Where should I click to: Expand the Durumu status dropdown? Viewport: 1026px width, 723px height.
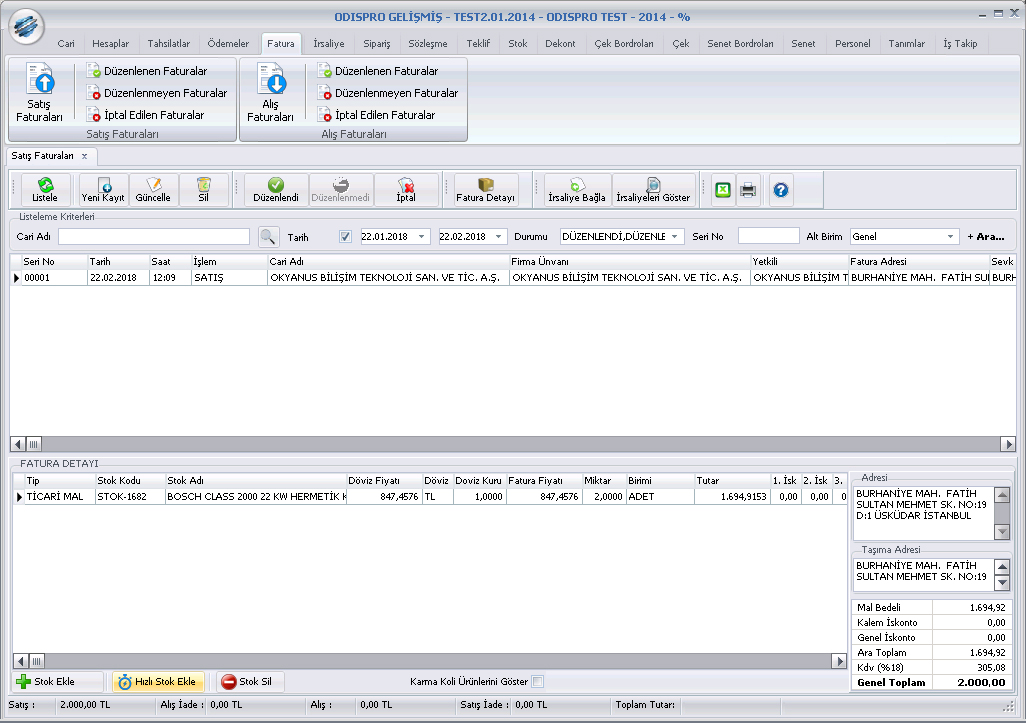676,237
